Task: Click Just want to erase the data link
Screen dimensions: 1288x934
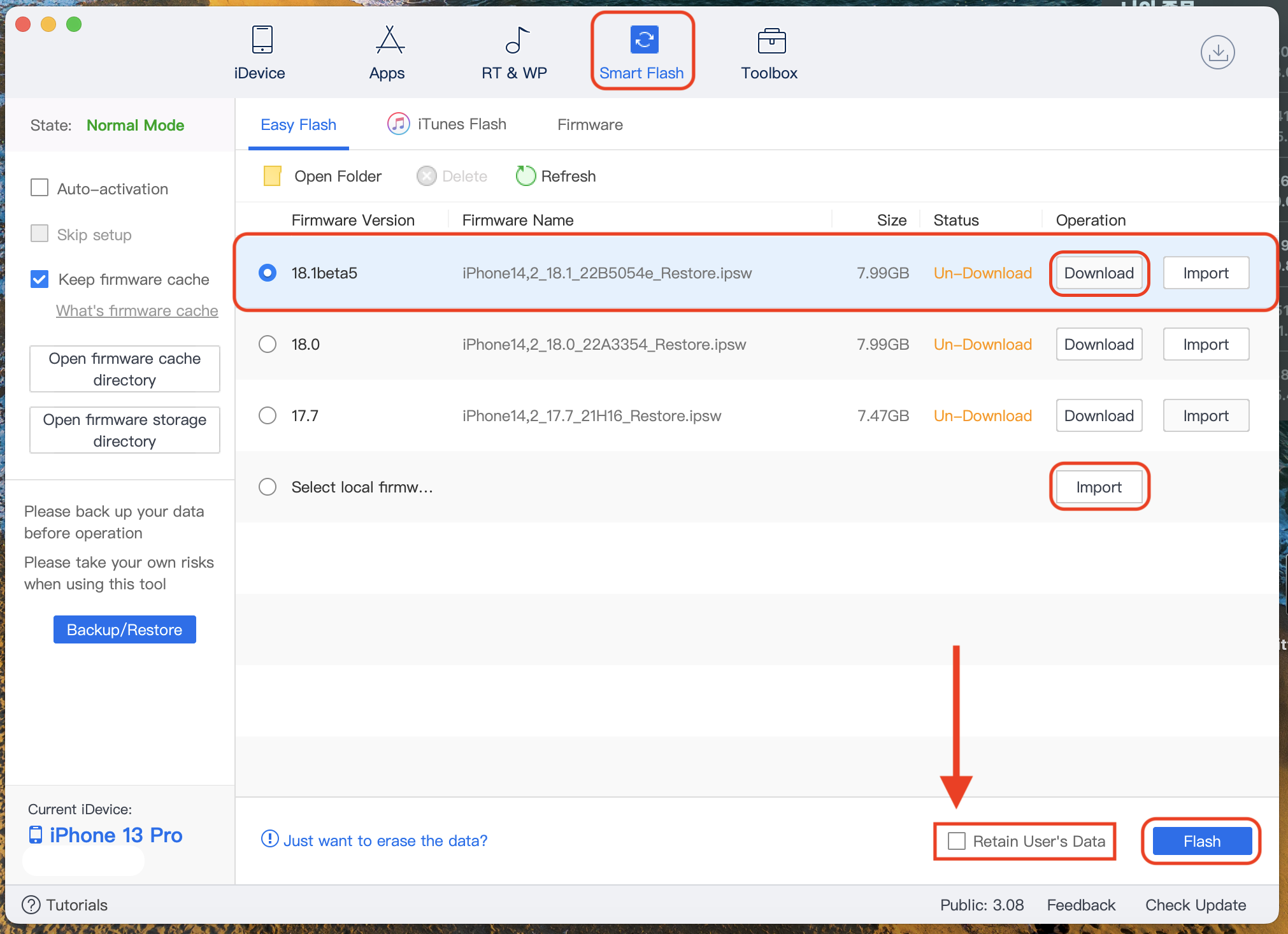Action: point(385,841)
